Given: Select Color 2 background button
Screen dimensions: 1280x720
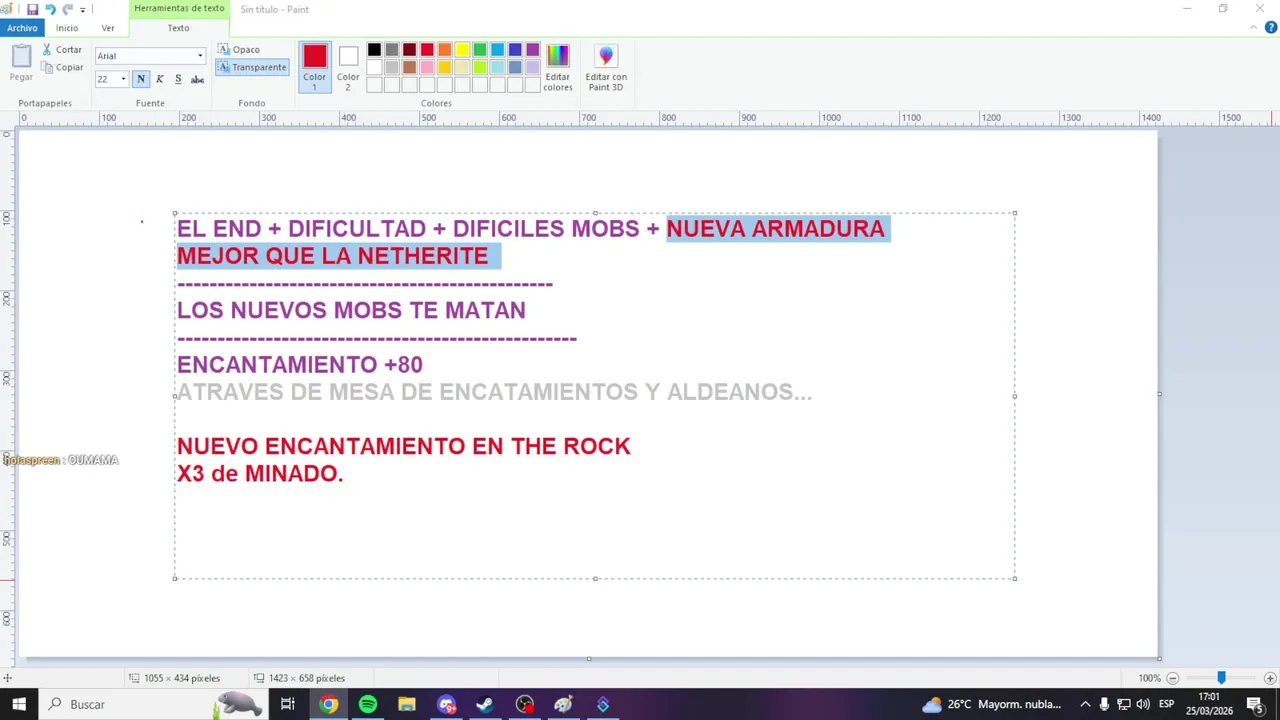Looking at the screenshot, I should [348, 67].
